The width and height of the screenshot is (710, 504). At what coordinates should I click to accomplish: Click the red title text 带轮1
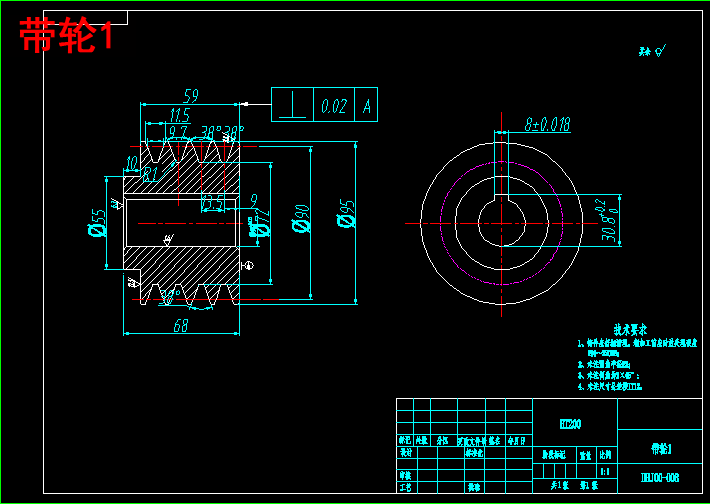[66, 36]
